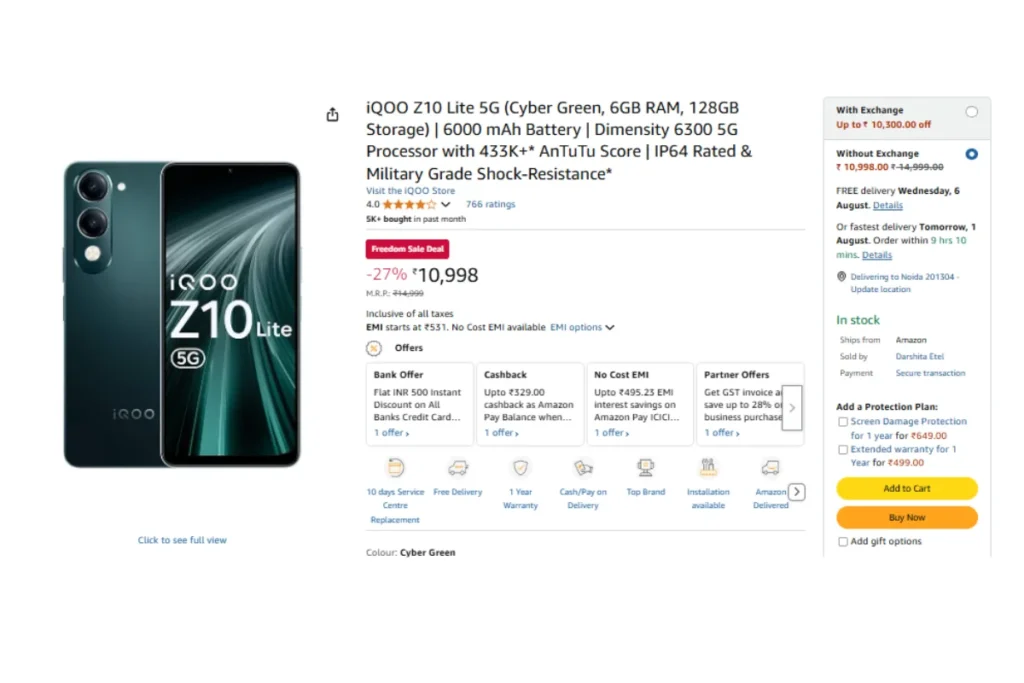
Task: Click the iQOO Z10 Lite product image
Action: (x=182, y=314)
